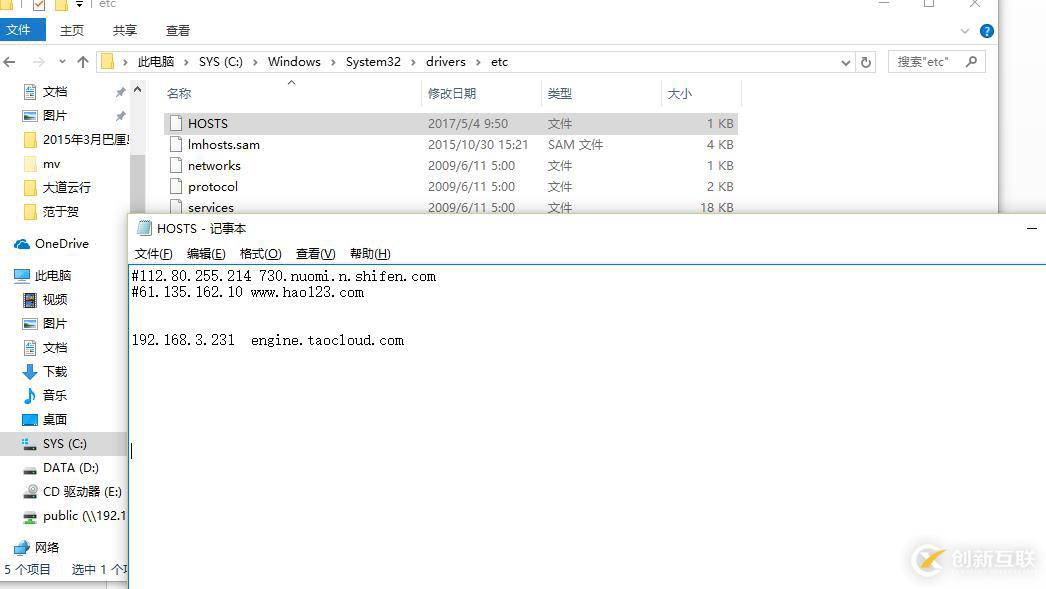Expand chevron after Windows breadcrumb

pos(333,62)
